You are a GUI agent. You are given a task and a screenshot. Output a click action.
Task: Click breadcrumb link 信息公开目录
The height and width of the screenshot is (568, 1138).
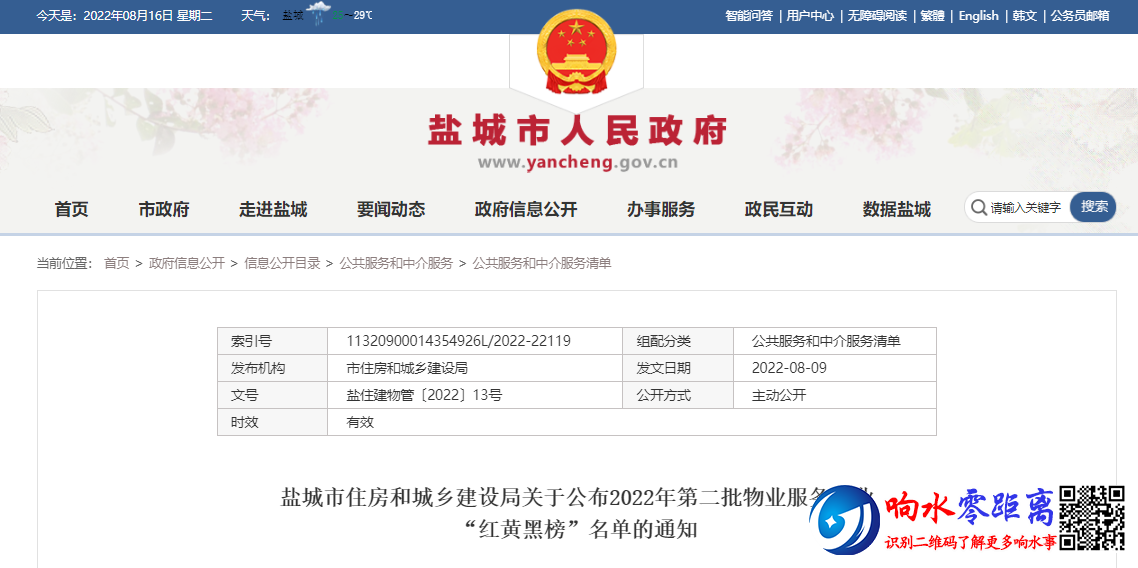[282, 263]
